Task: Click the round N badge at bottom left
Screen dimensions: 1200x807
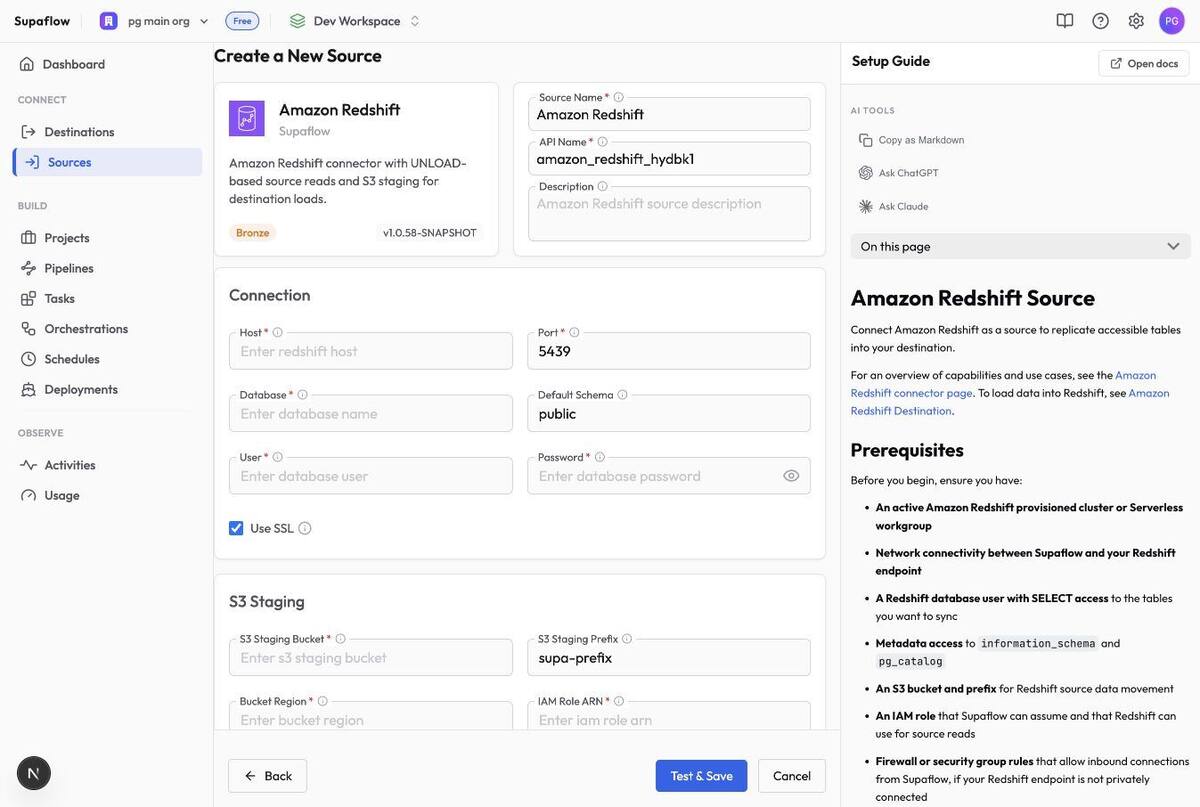Action: point(34,773)
